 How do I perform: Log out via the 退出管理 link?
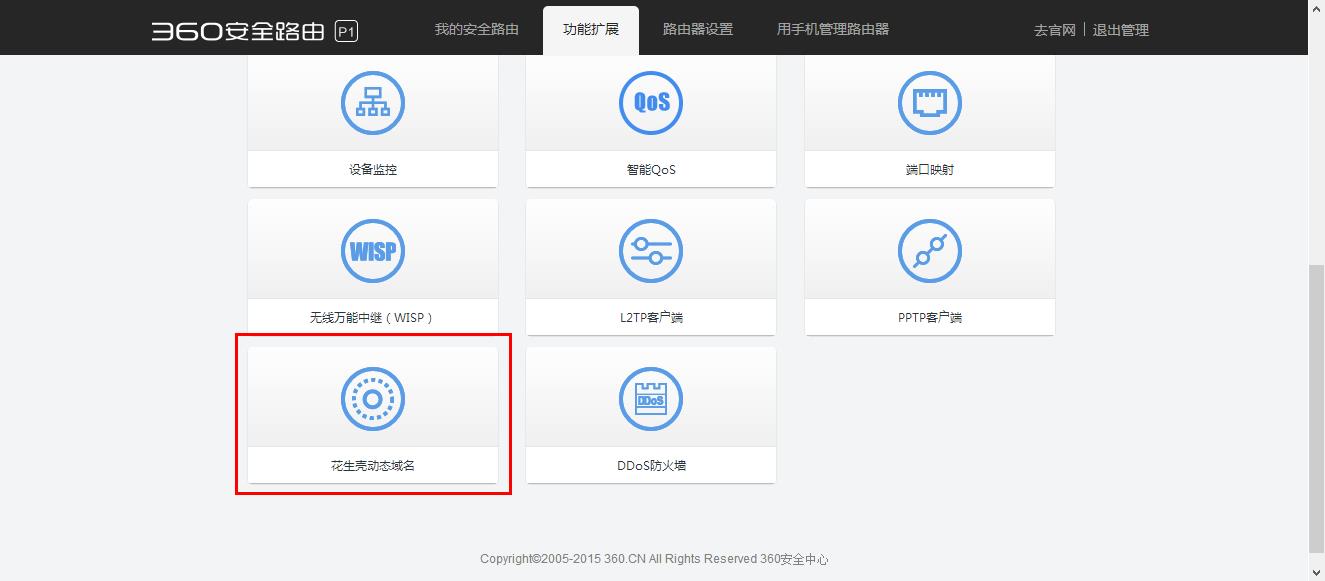pos(1120,30)
